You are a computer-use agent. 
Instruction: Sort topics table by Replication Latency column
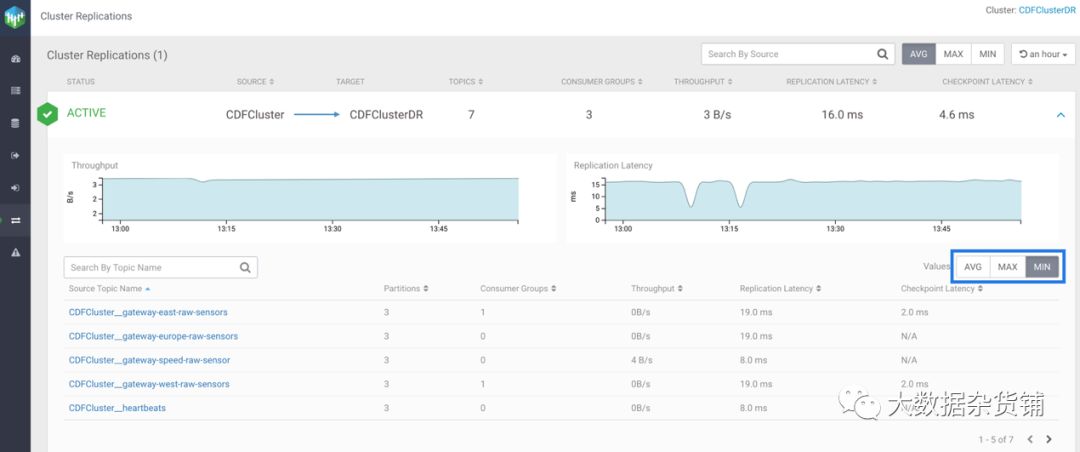(780, 289)
